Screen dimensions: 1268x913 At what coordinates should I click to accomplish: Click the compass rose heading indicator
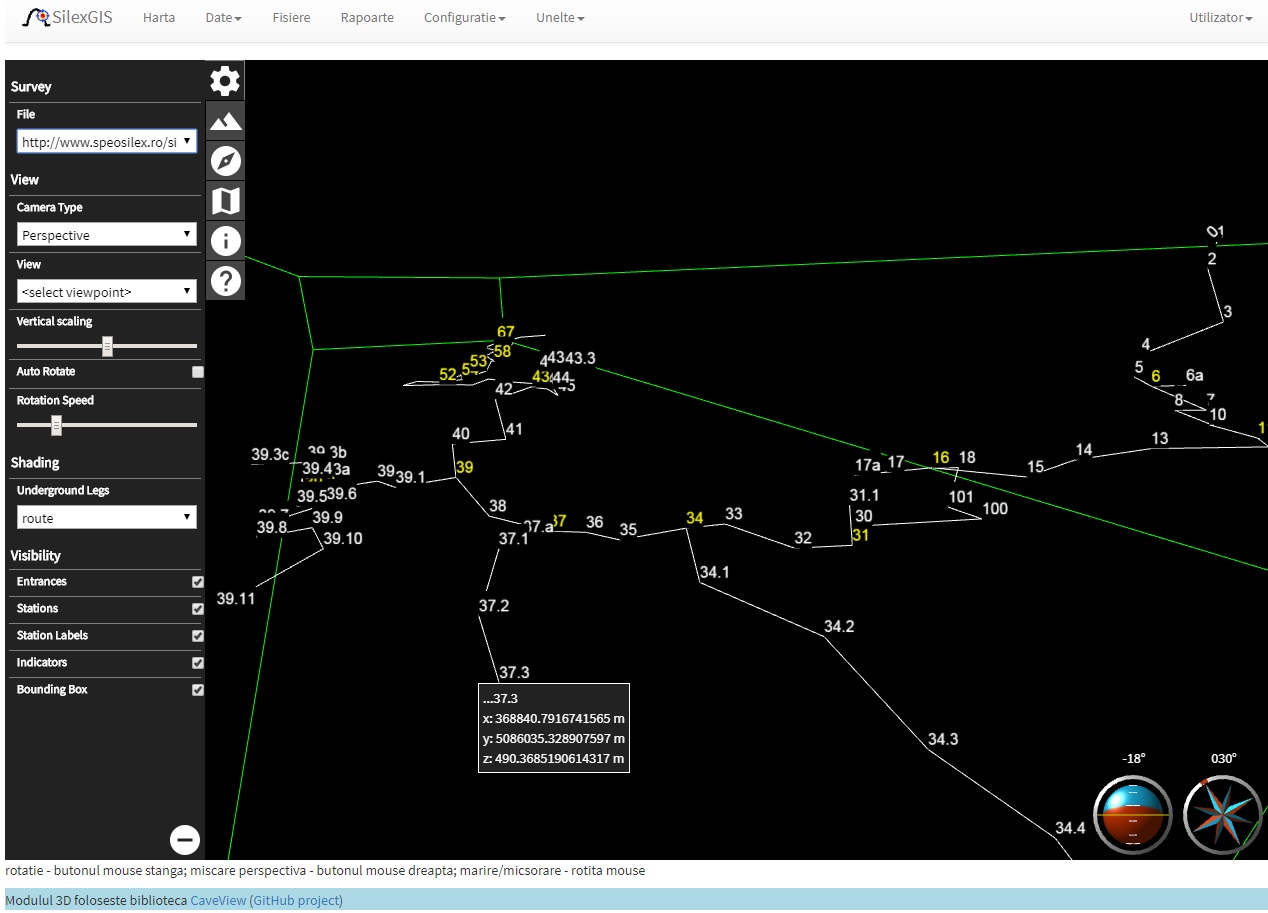pyautogui.click(x=1223, y=814)
